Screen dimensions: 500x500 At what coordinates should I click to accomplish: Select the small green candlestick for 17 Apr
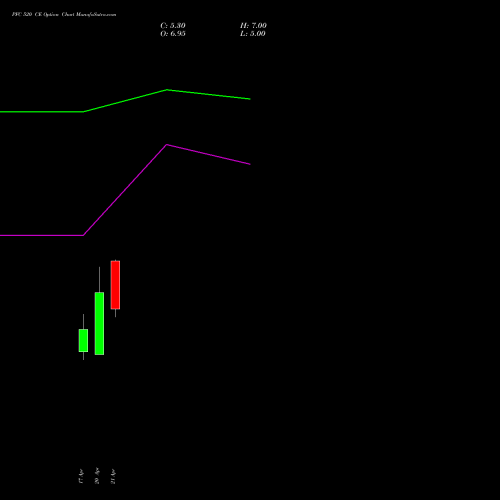pyautogui.click(x=83, y=340)
